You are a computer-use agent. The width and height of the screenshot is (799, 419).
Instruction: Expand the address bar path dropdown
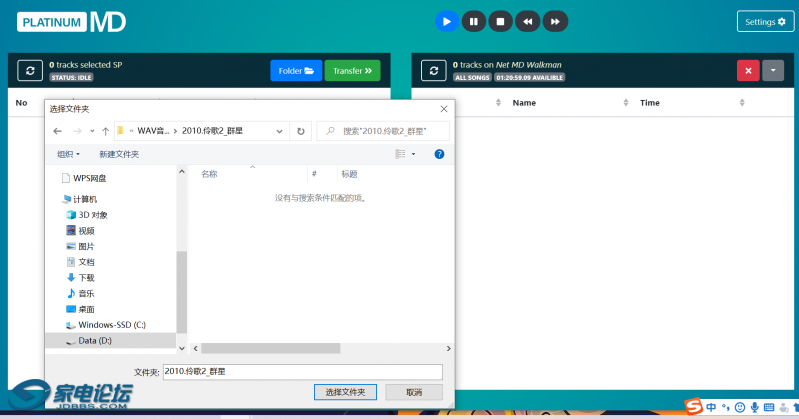(279, 131)
